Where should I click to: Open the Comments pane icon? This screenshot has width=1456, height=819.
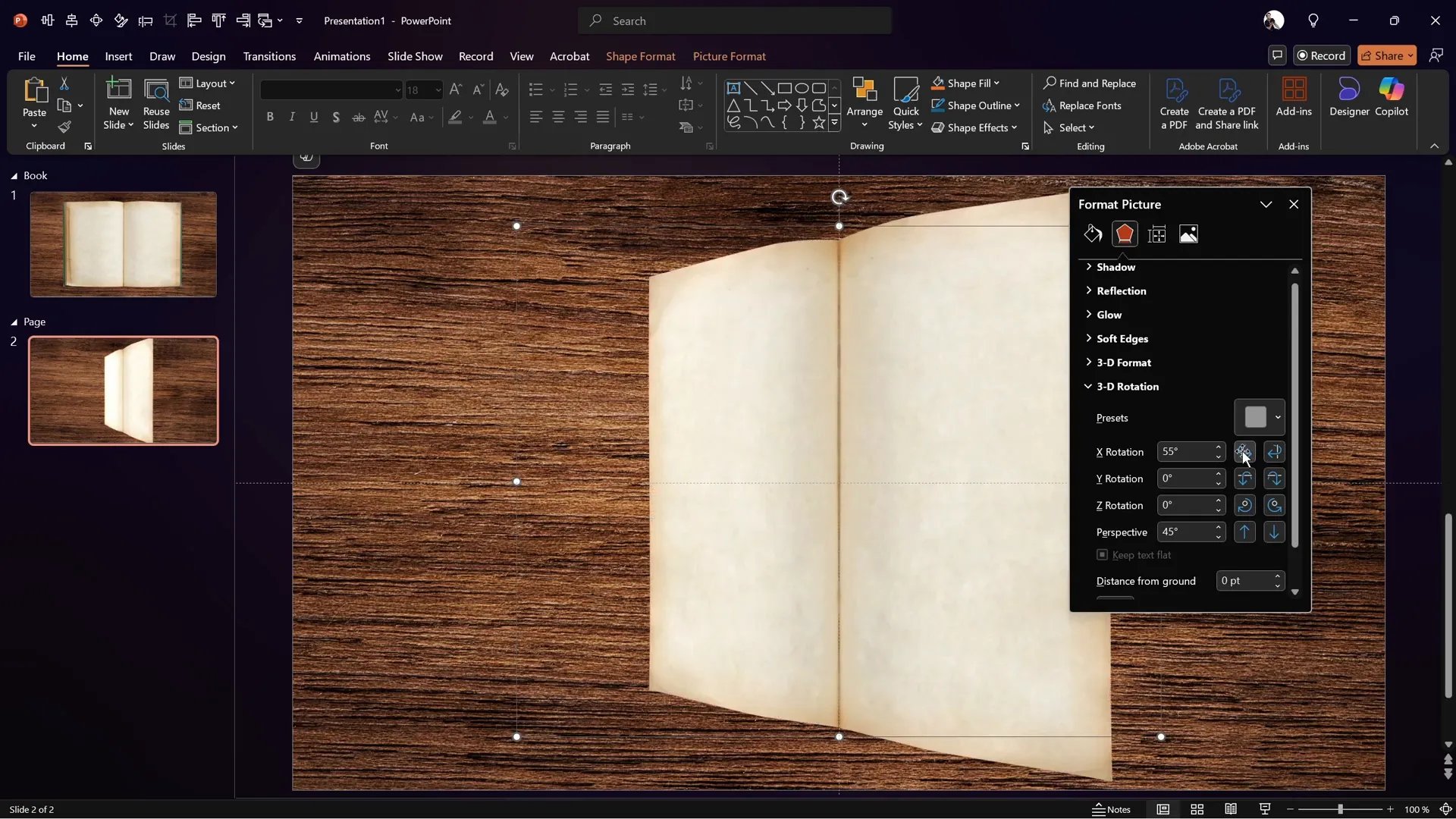(x=1277, y=55)
